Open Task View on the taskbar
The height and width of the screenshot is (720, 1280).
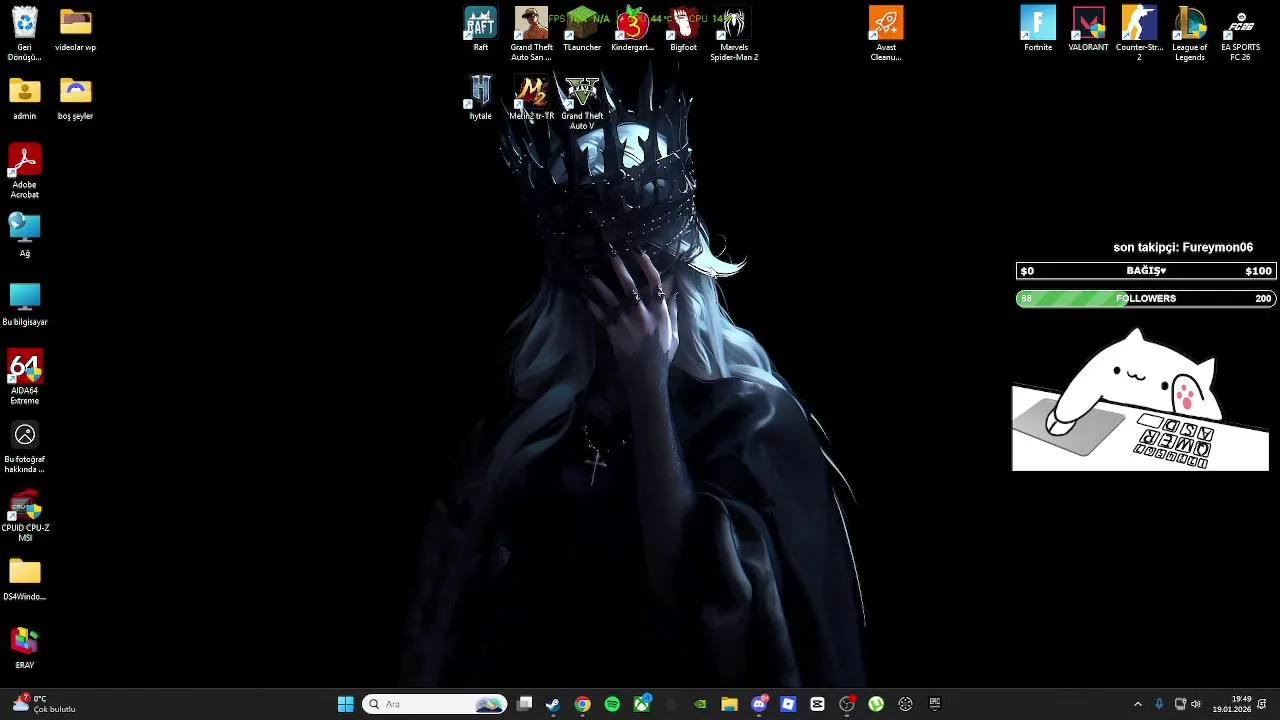[x=524, y=704]
